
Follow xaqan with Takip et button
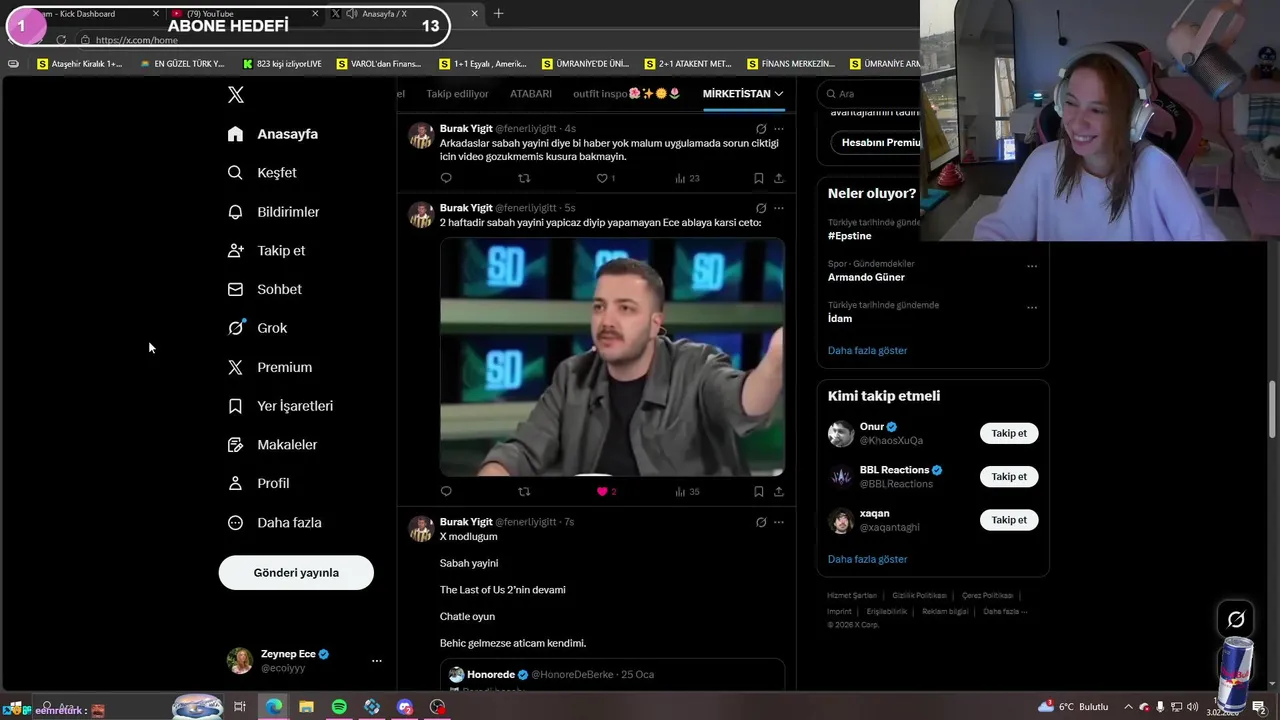coord(1009,520)
